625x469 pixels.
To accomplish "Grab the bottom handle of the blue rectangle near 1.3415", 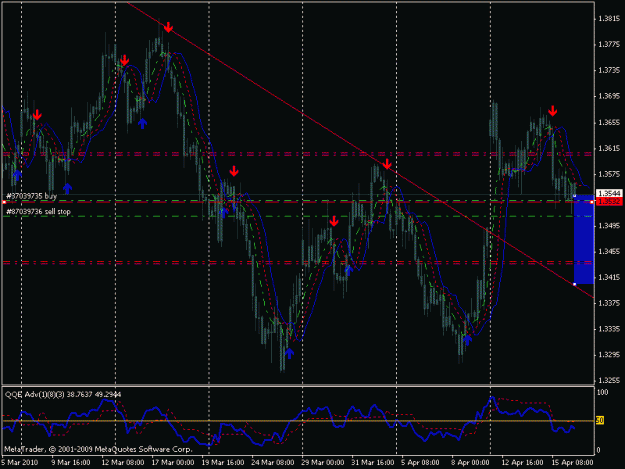I will [x=574, y=284].
